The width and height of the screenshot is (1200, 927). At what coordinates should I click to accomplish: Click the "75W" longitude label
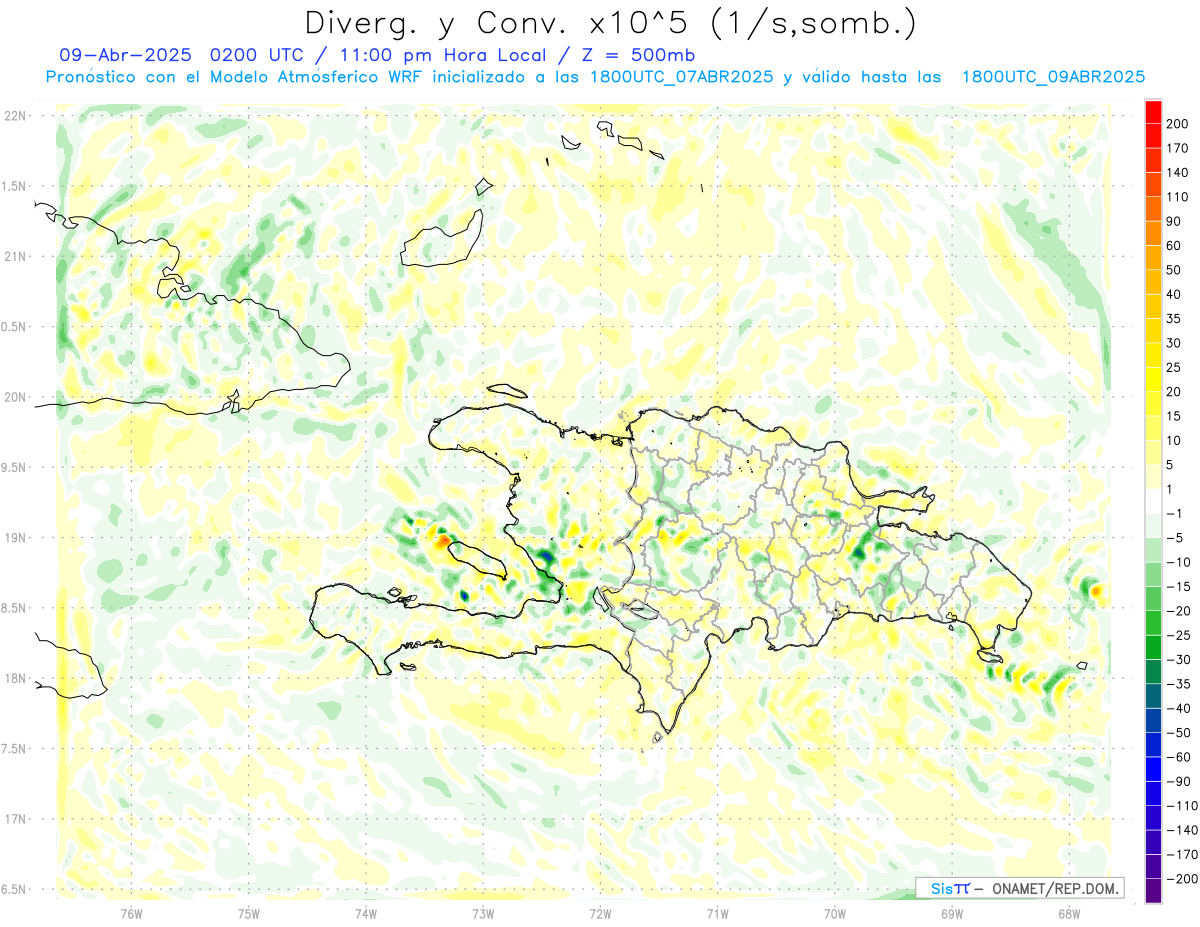(249, 913)
